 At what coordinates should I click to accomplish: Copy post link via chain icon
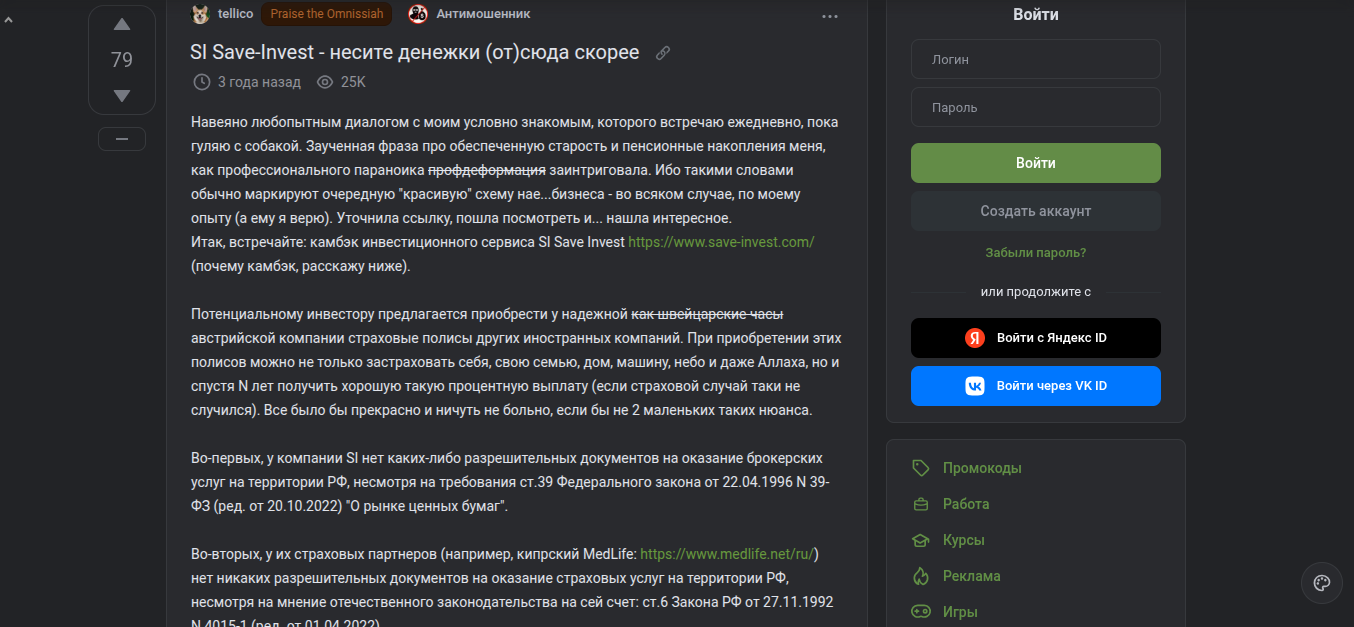(x=662, y=53)
